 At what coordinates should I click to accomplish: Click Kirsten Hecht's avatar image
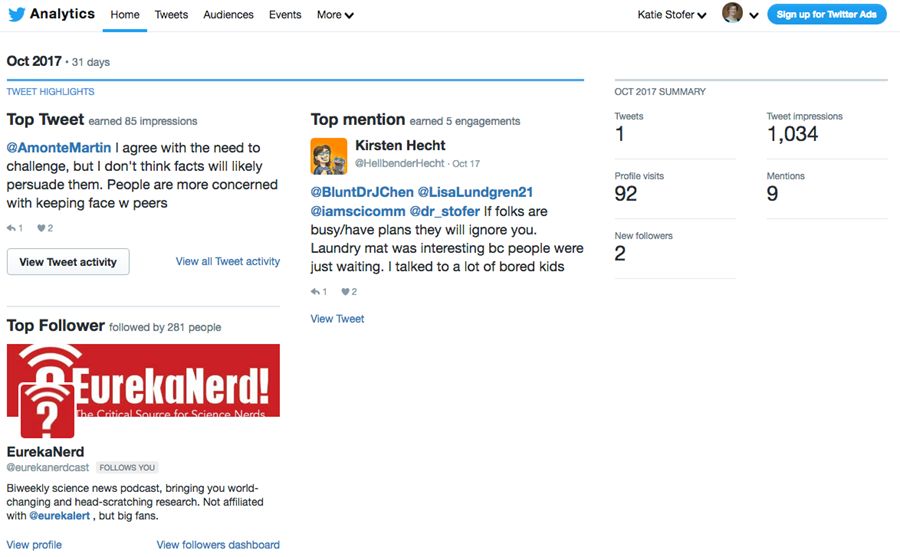coord(329,156)
